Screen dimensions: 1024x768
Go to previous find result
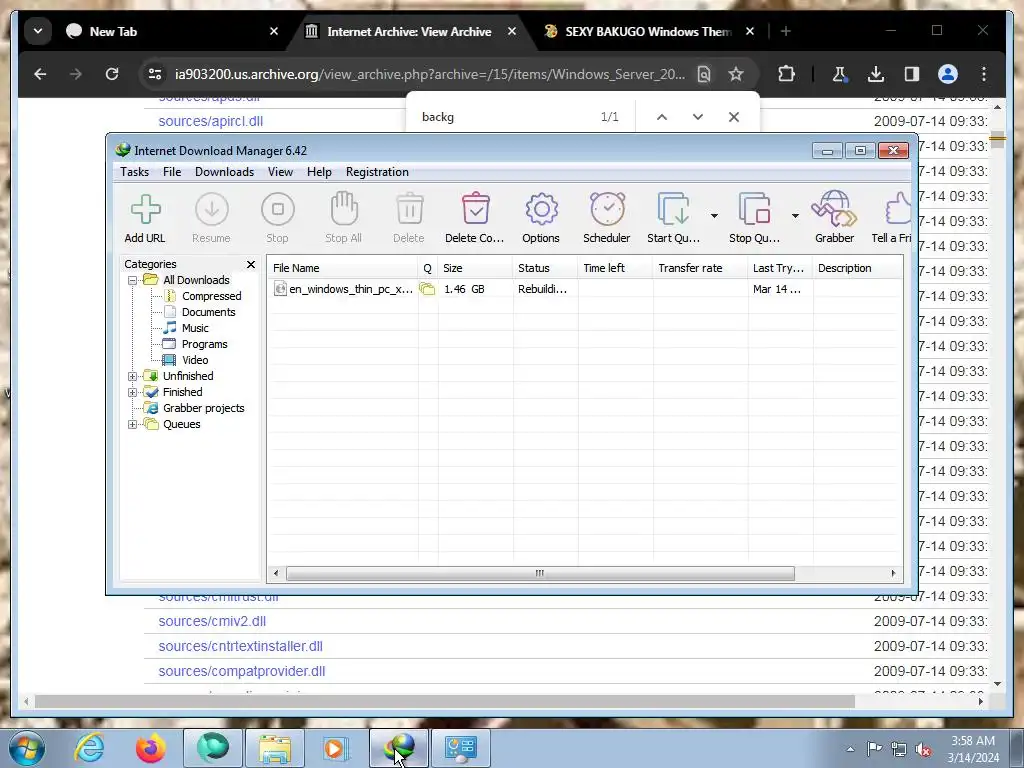662,117
